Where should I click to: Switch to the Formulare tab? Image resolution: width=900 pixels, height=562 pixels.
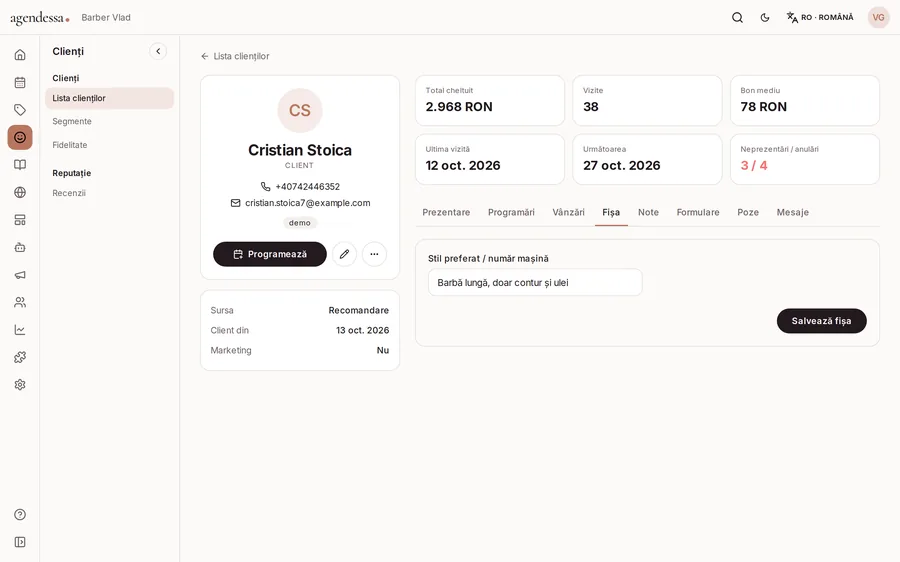pyautogui.click(x=697, y=212)
